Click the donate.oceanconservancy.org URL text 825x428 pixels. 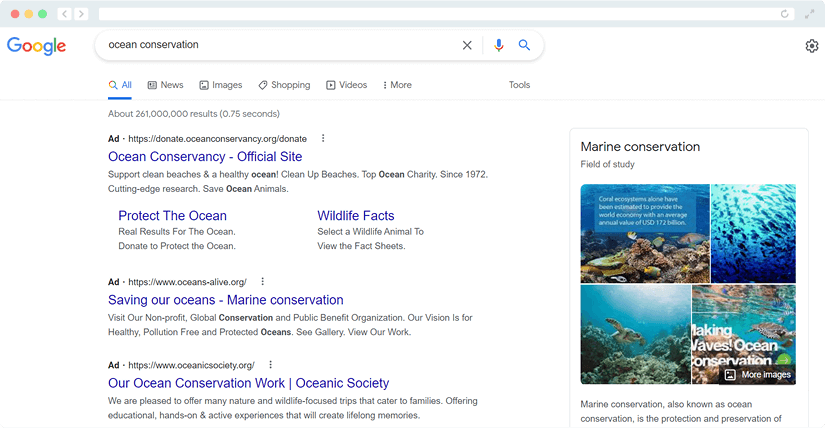[x=217, y=138]
